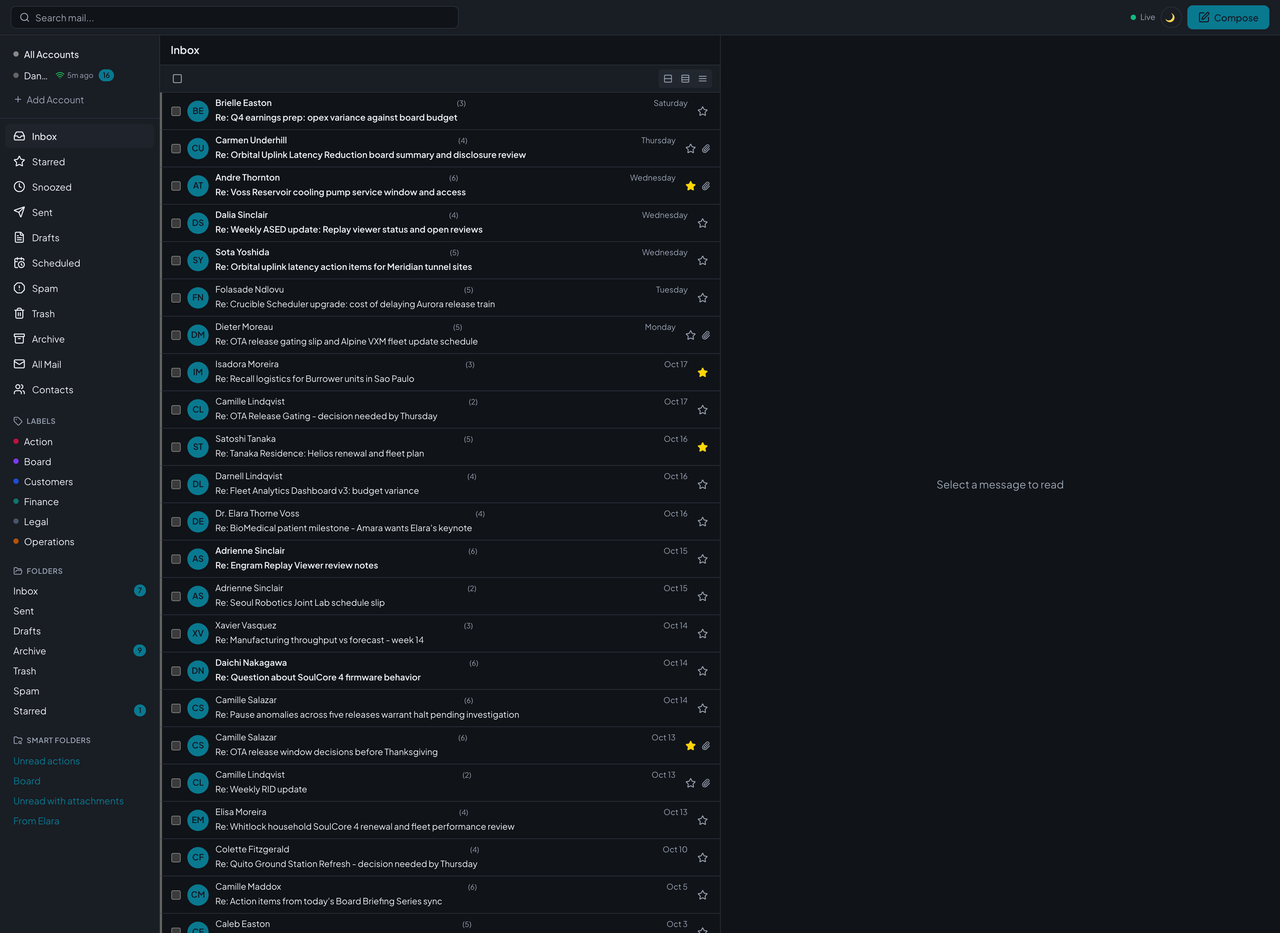Screen dimensions: 1280x933
Task: Unstar Satoshi Tanaka's Helios renewal email
Action: (x=702, y=447)
